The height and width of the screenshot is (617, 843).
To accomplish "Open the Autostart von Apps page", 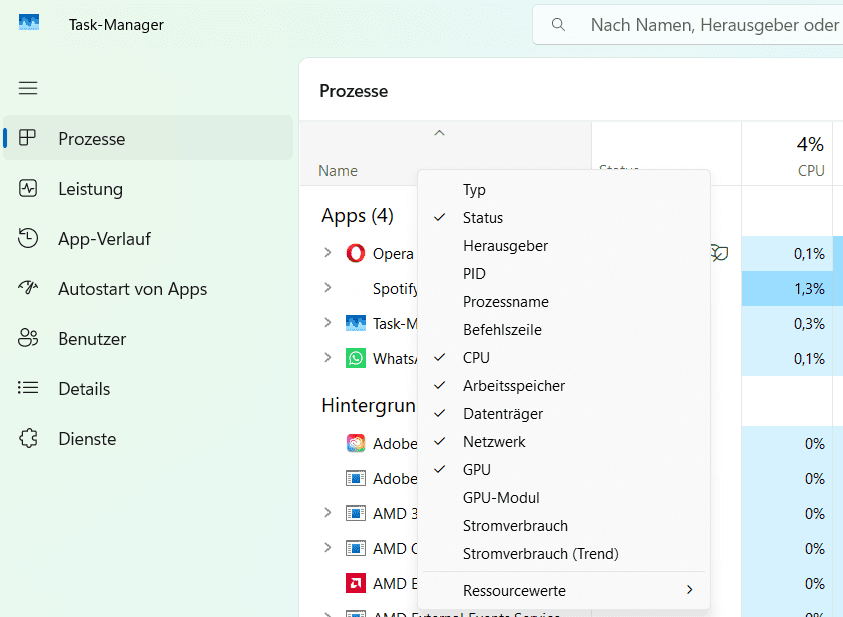I will [148, 289].
